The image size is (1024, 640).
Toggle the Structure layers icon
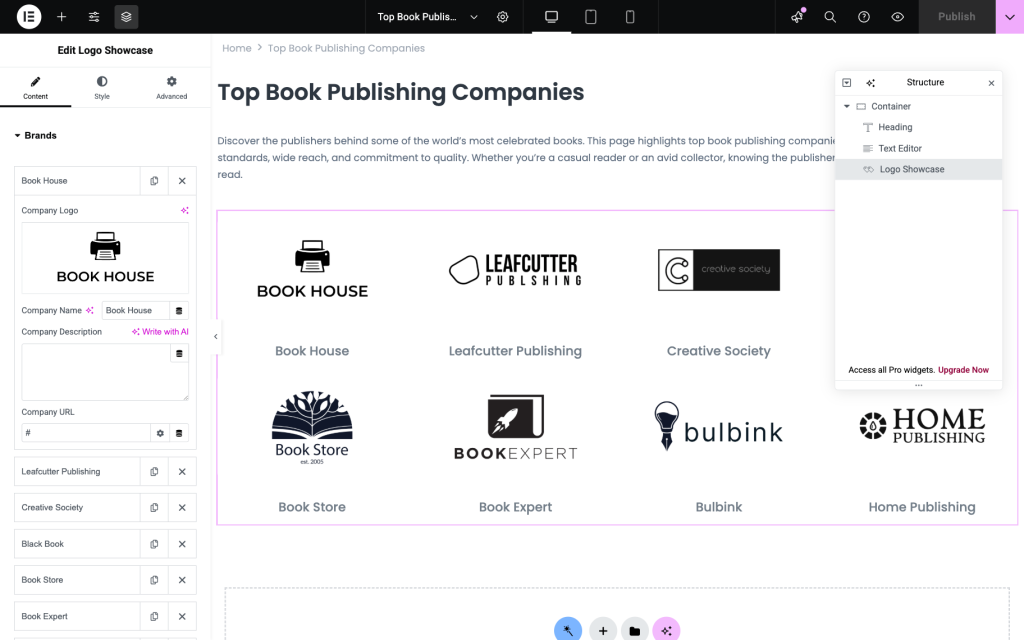[x=126, y=17]
